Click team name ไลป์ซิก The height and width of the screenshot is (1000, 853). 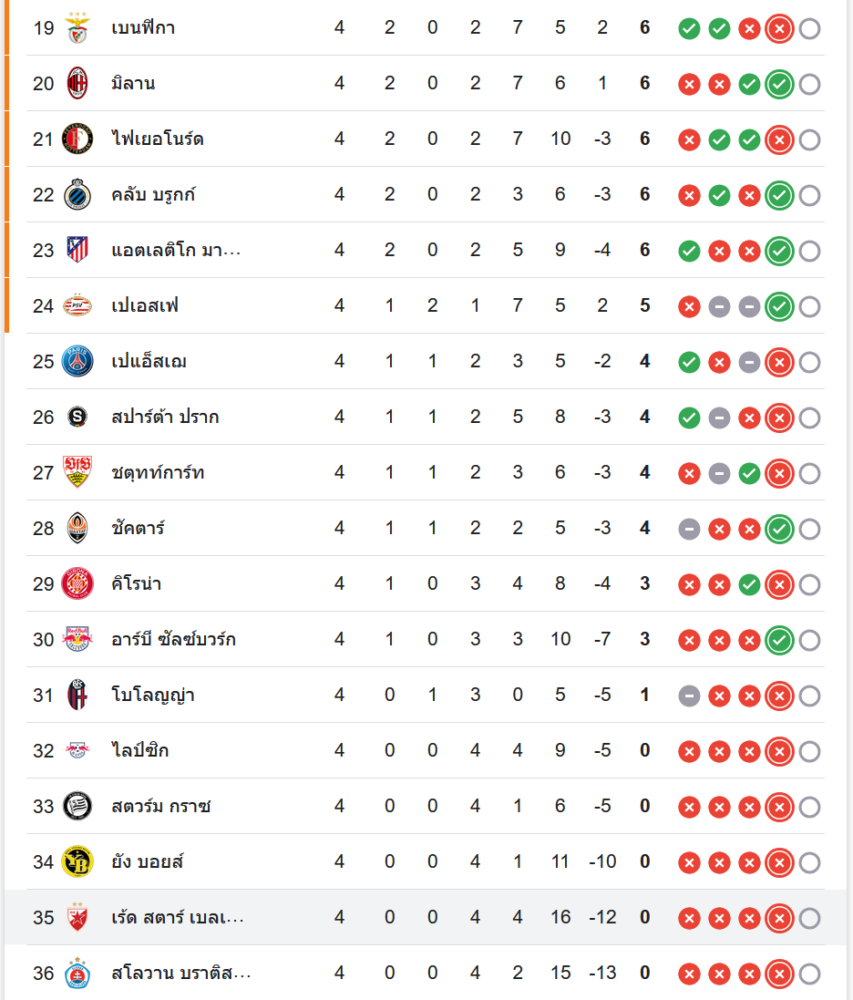(140, 750)
